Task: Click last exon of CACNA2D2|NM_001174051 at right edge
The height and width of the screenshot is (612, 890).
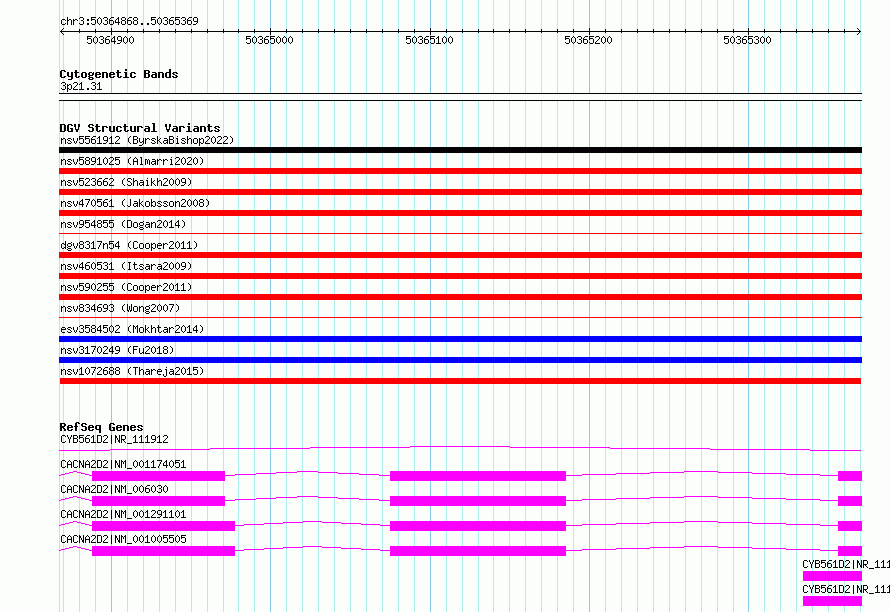Action: pos(850,476)
